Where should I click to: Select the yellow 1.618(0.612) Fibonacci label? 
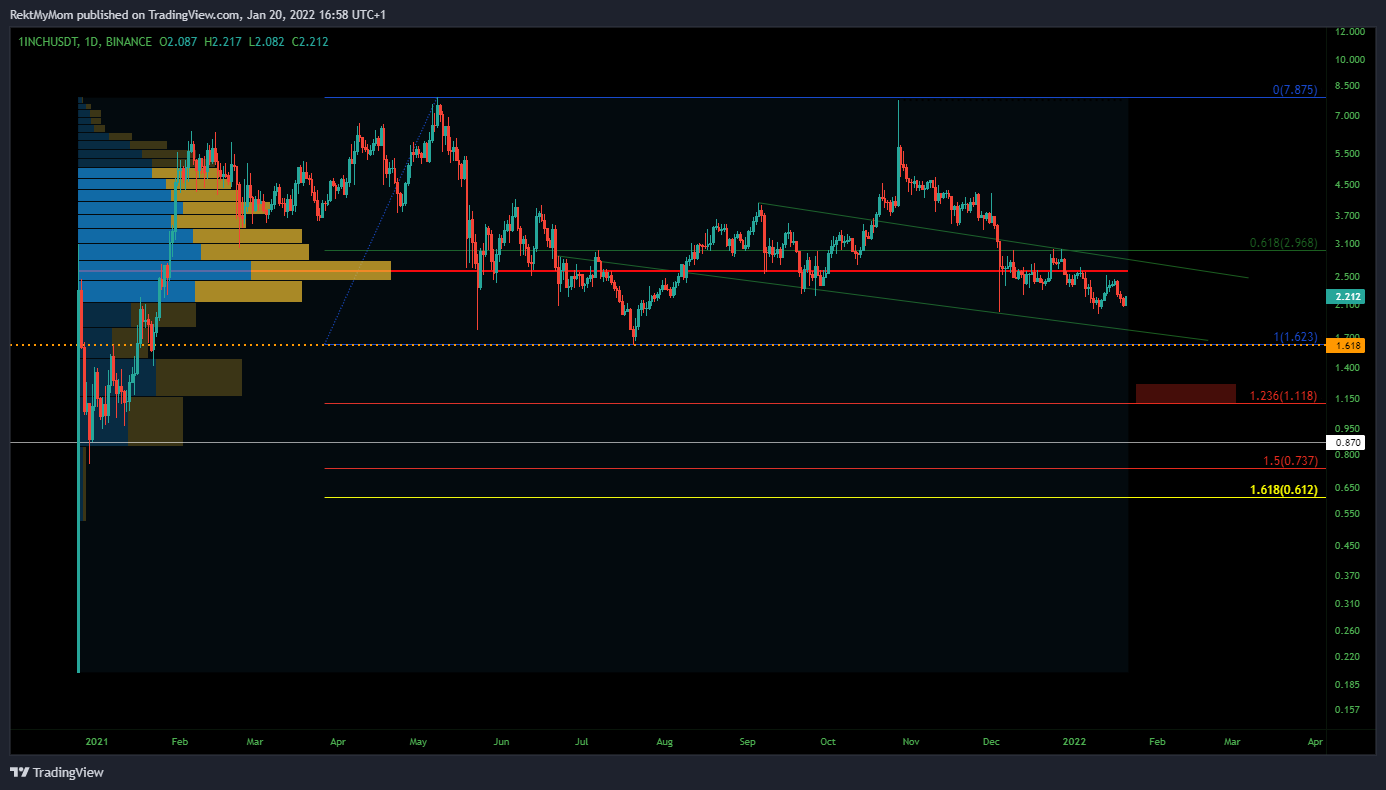point(1284,490)
